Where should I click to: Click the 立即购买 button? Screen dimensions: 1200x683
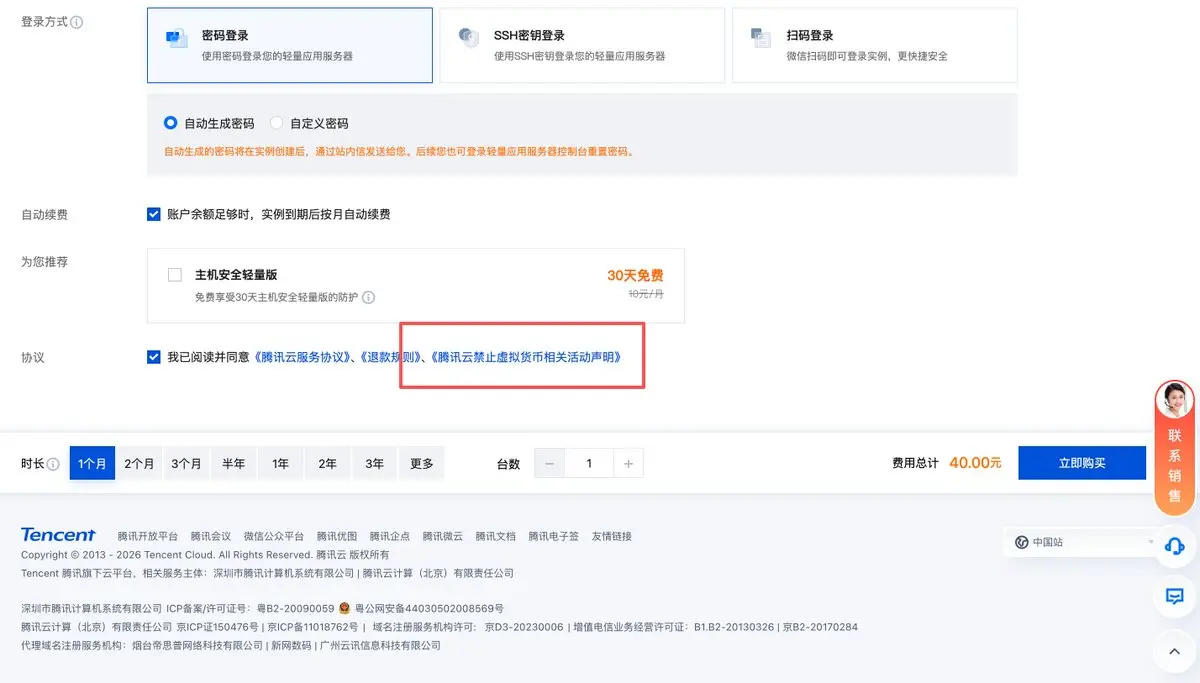[x=1082, y=463]
